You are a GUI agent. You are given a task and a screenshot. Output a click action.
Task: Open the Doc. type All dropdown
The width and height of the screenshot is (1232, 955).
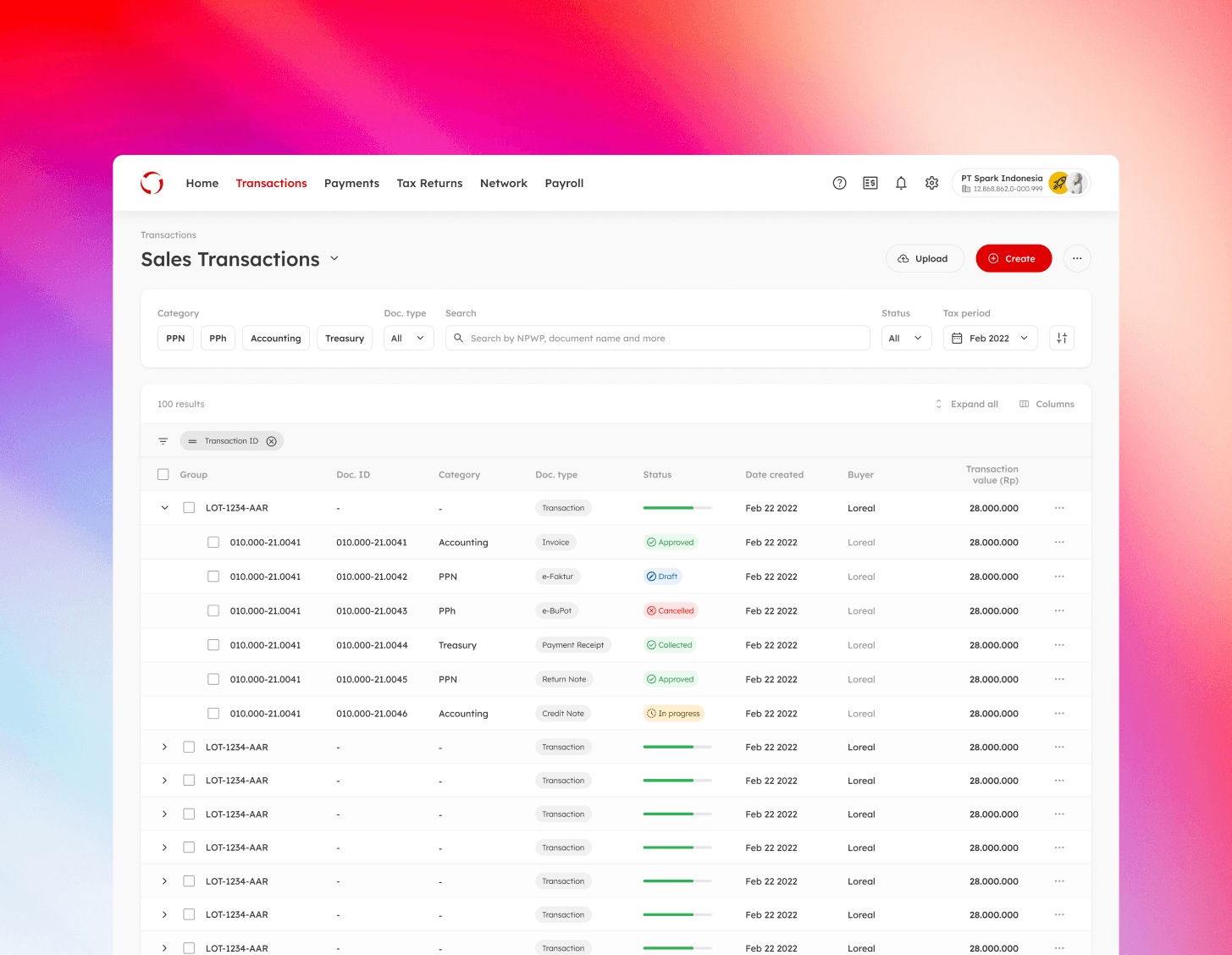[x=409, y=338]
